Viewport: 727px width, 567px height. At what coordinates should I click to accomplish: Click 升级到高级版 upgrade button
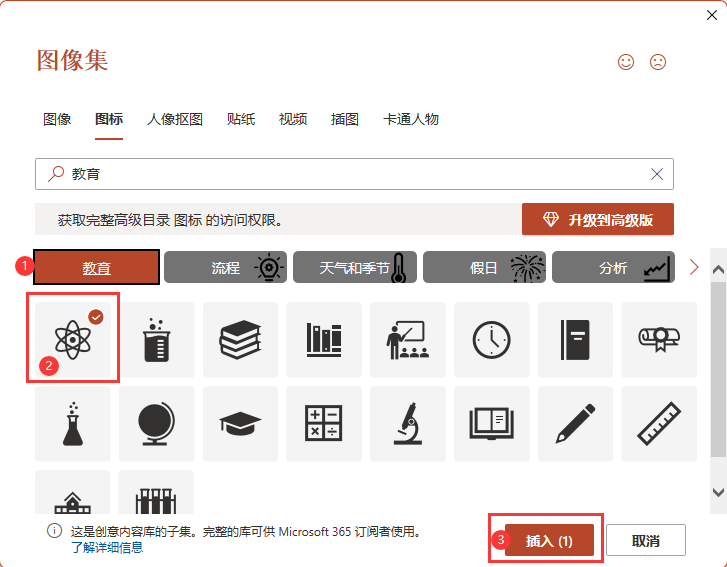tap(598, 219)
